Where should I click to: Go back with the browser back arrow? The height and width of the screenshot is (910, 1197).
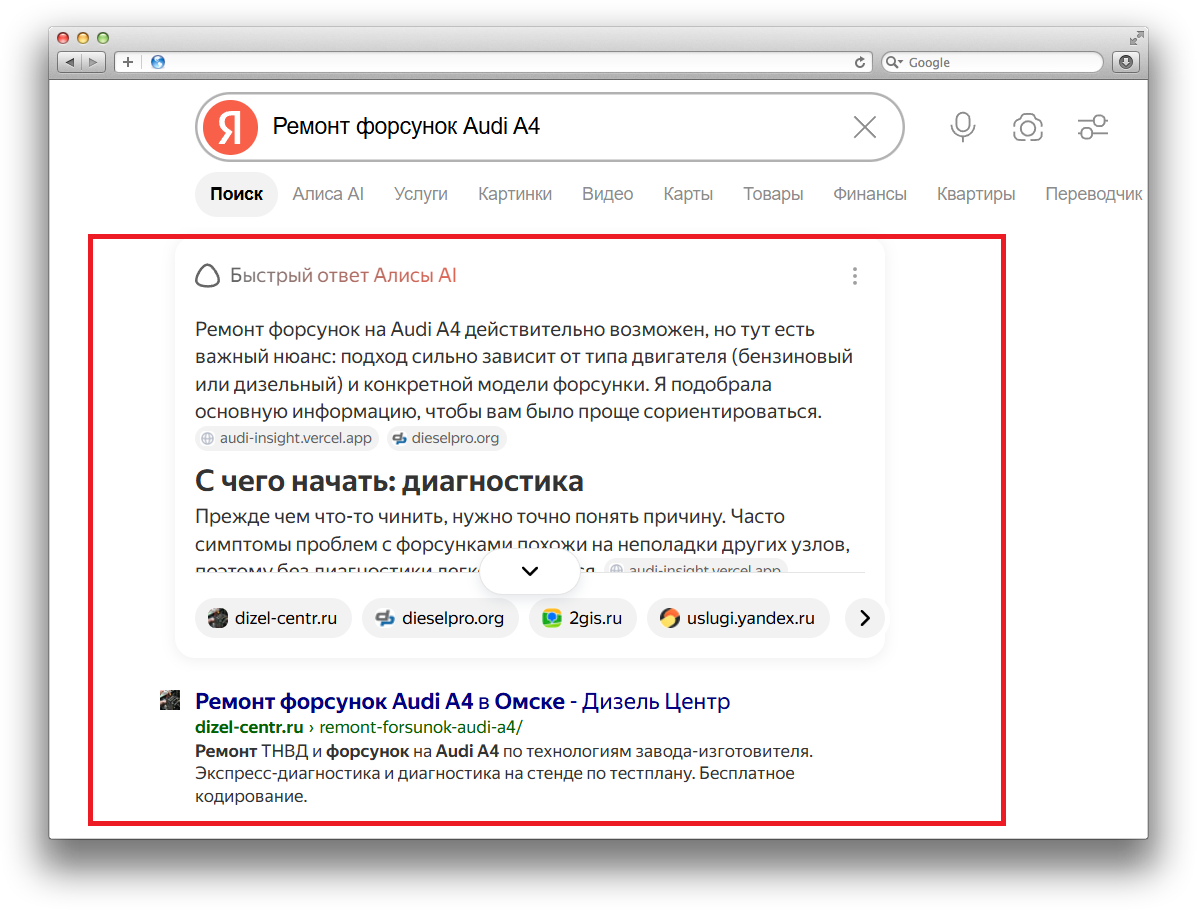70,62
